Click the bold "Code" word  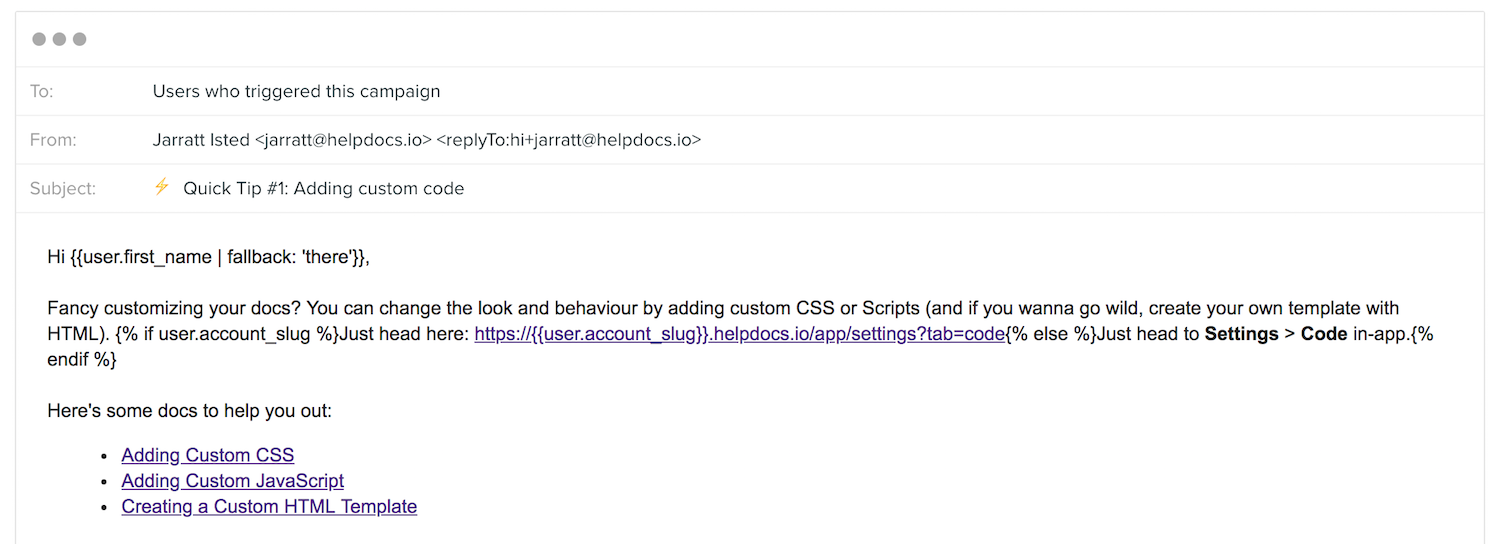[1324, 335]
